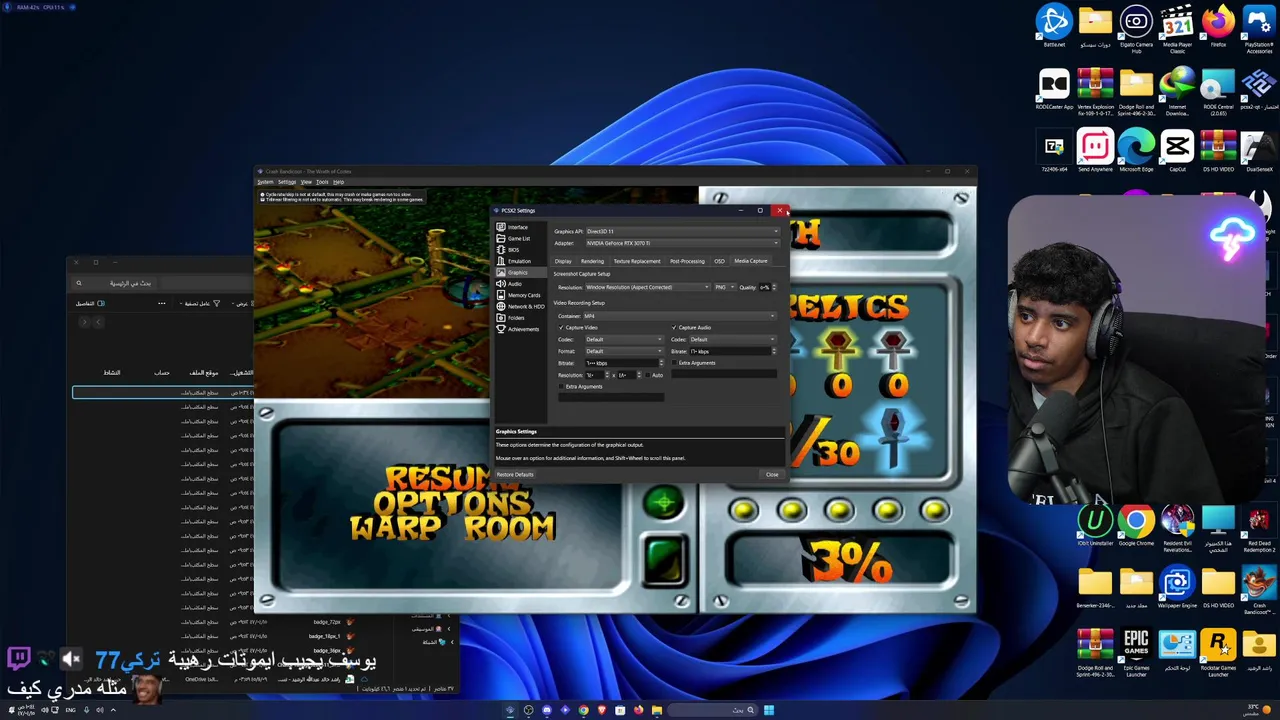
Task: Open Elgato Camera Hub desktop shortcut
Action: pos(1136,27)
